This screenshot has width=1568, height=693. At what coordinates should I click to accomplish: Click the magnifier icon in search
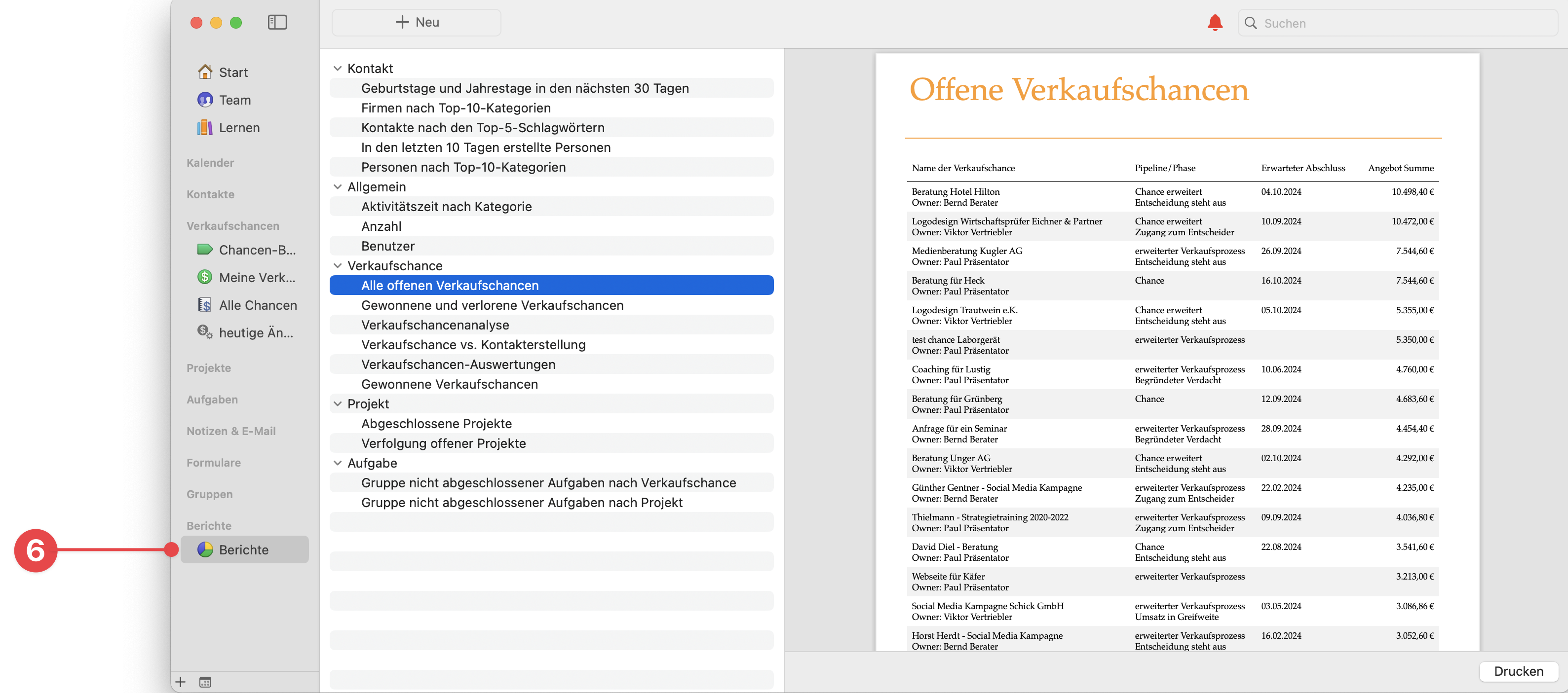point(1250,23)
